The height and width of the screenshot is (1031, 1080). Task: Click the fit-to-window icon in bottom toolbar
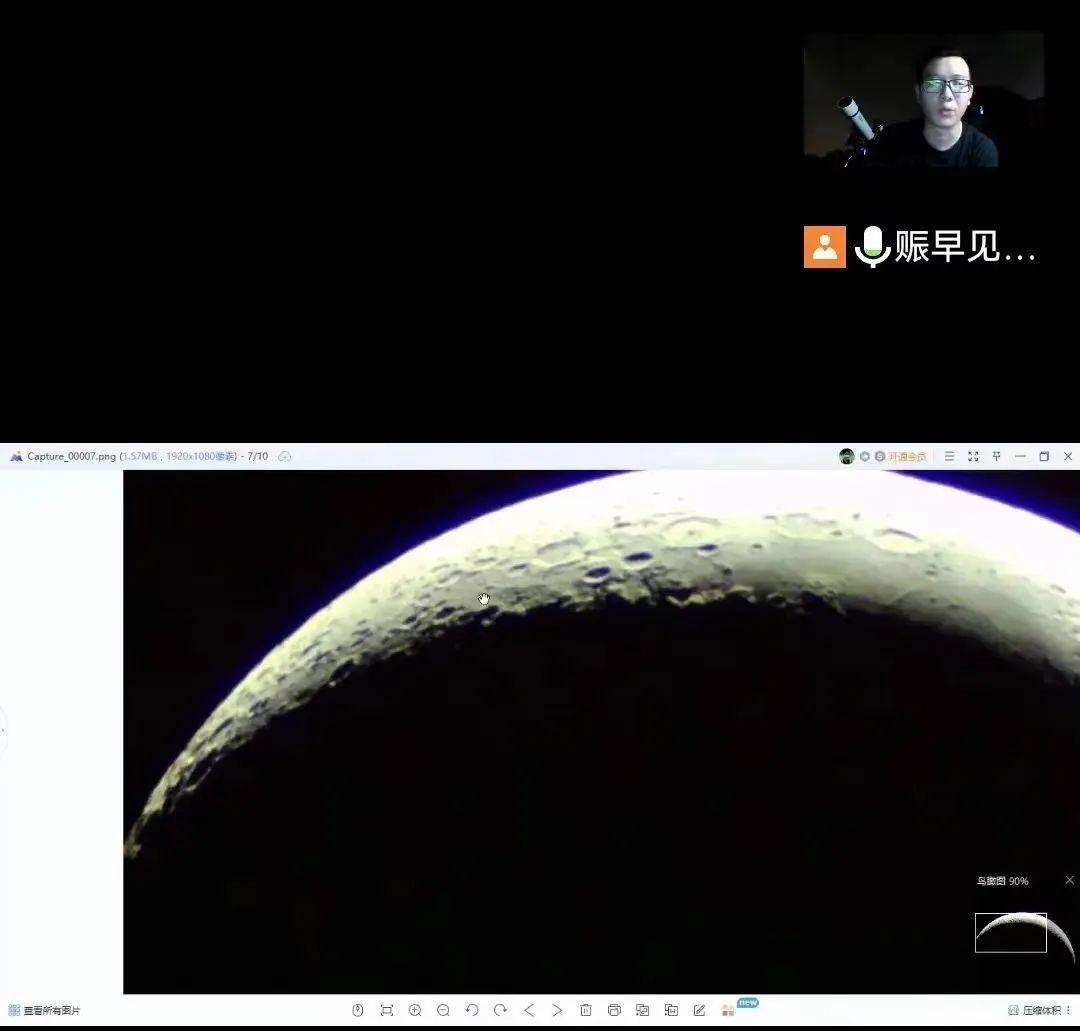(386, 1010)
